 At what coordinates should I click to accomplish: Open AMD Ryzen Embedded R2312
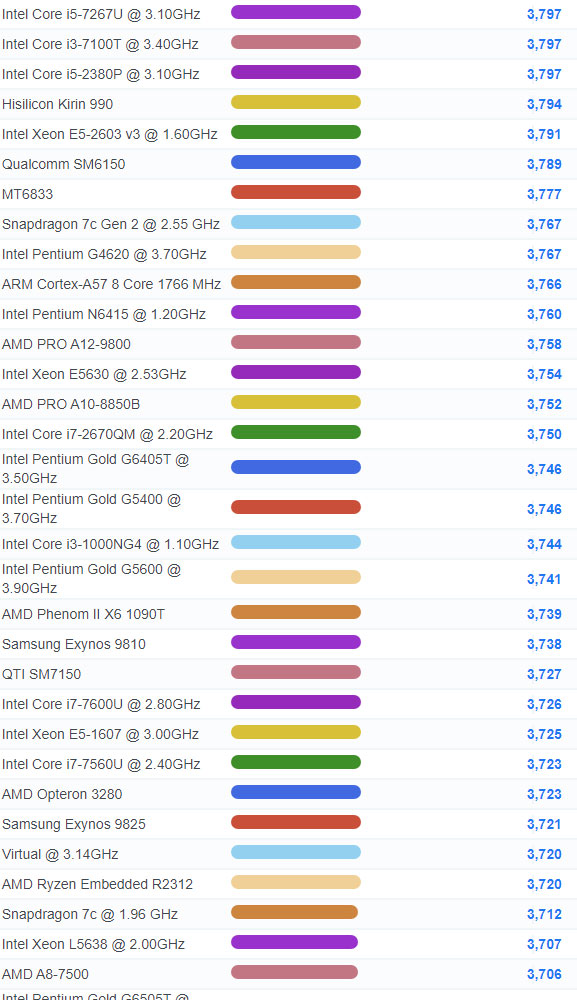(98, 884)
